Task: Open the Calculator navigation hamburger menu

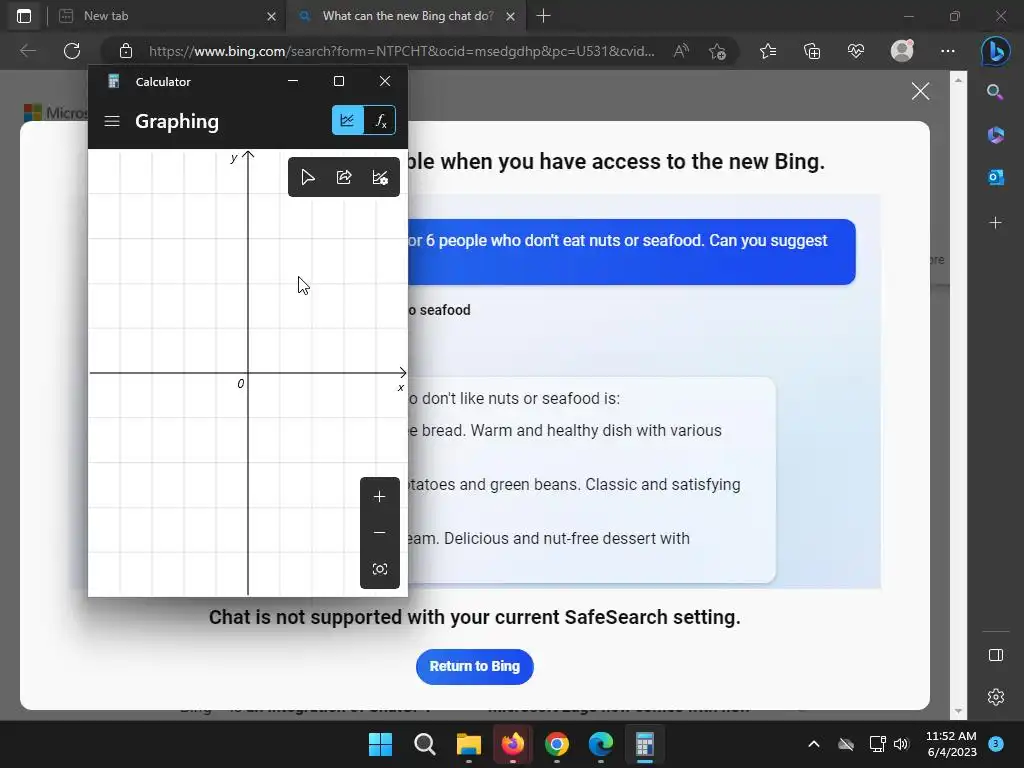Action: (x=112, y=121)
